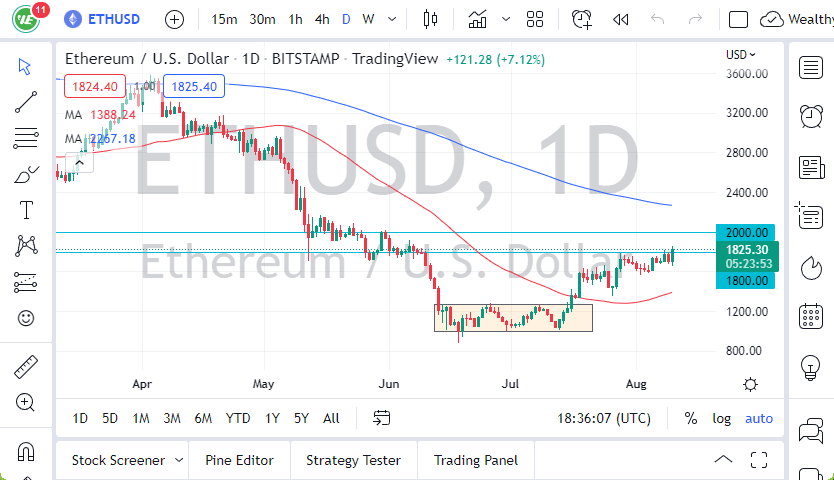Screen dimensions: 834x480
Task: Toggle the auto scale option
Action: pyautogui.click(x=759, y=418)
